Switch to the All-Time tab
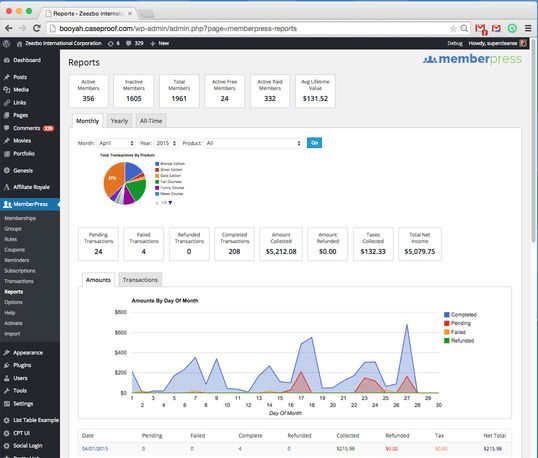This screenshot has height=458, width=538. pyautogui.click(x=151, y=121)
